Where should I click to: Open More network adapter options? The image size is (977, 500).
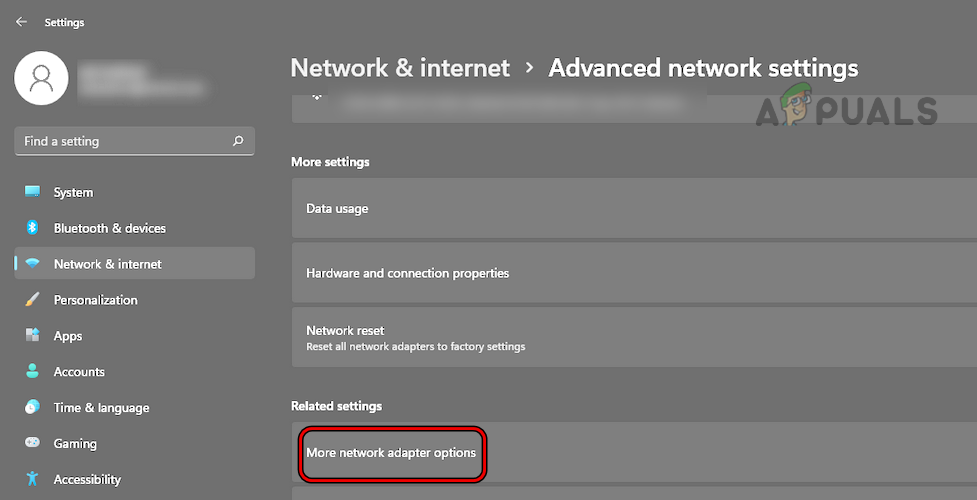click(391, 452)
